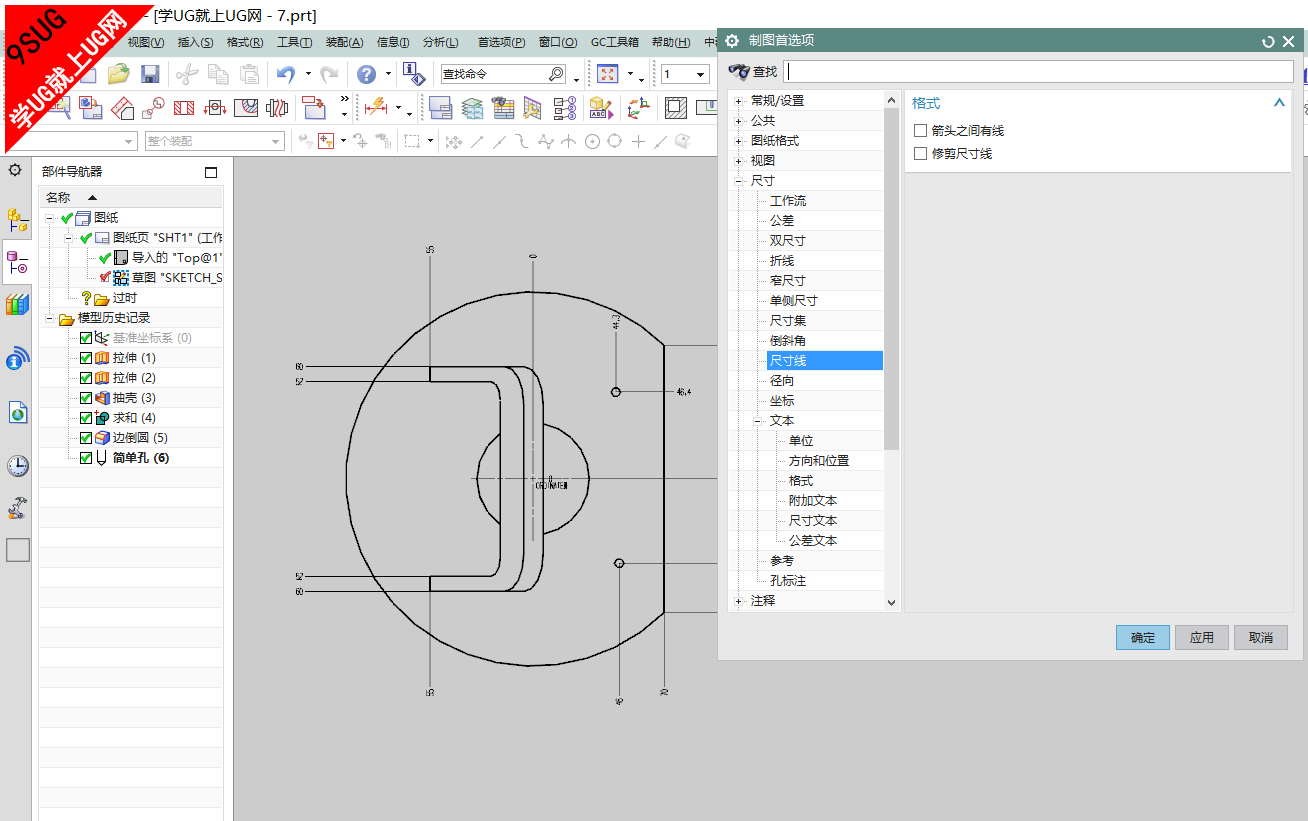
Task: Enable '修剪尺寸线' checkbox
Action: [x=921, y=154]
